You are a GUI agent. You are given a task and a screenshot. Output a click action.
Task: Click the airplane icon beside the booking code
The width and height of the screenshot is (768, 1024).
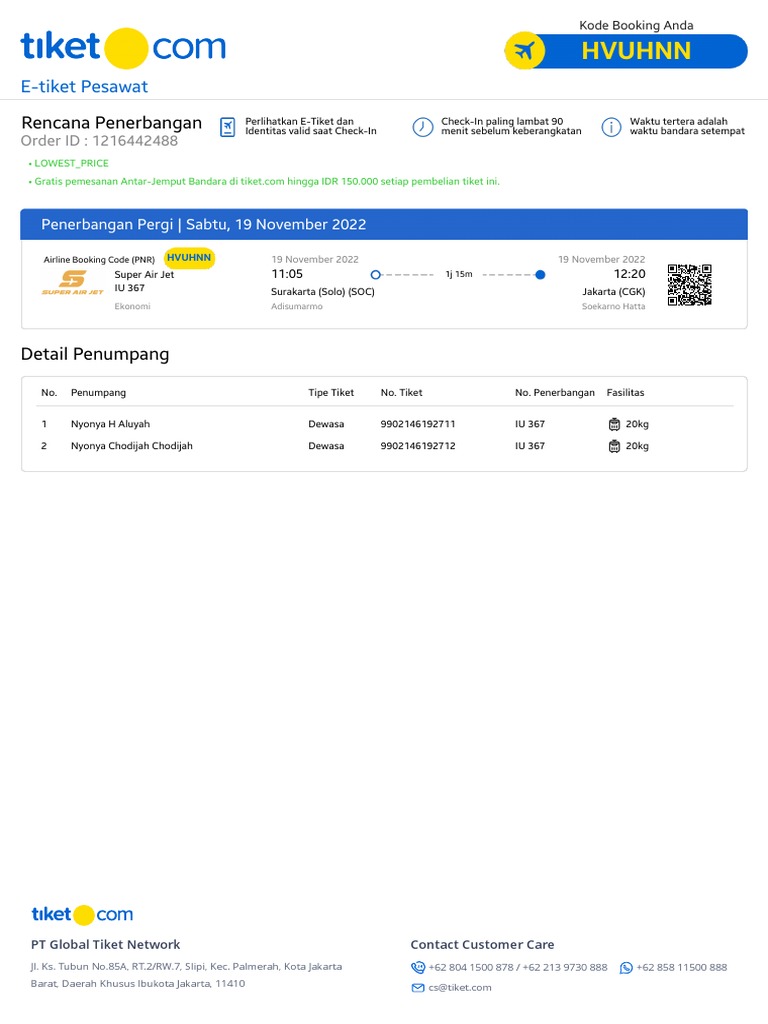[x=524, y=51]
